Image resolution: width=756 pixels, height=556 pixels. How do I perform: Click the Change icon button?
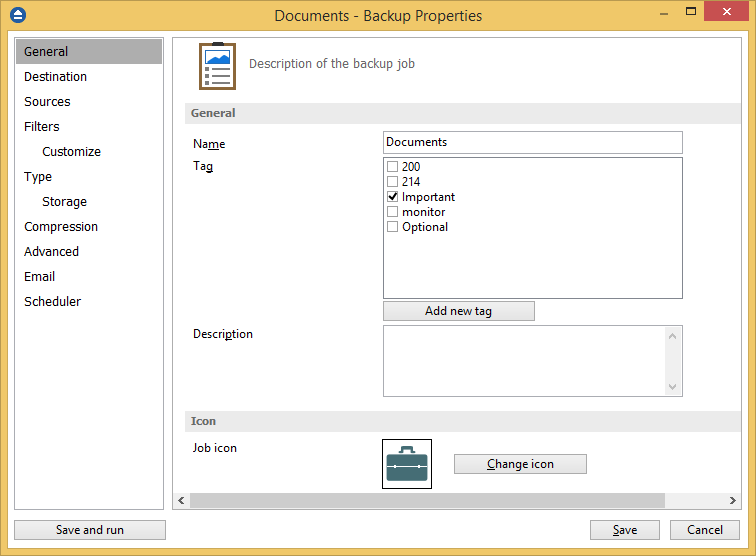pyautogui.click(x=520, y=464)
